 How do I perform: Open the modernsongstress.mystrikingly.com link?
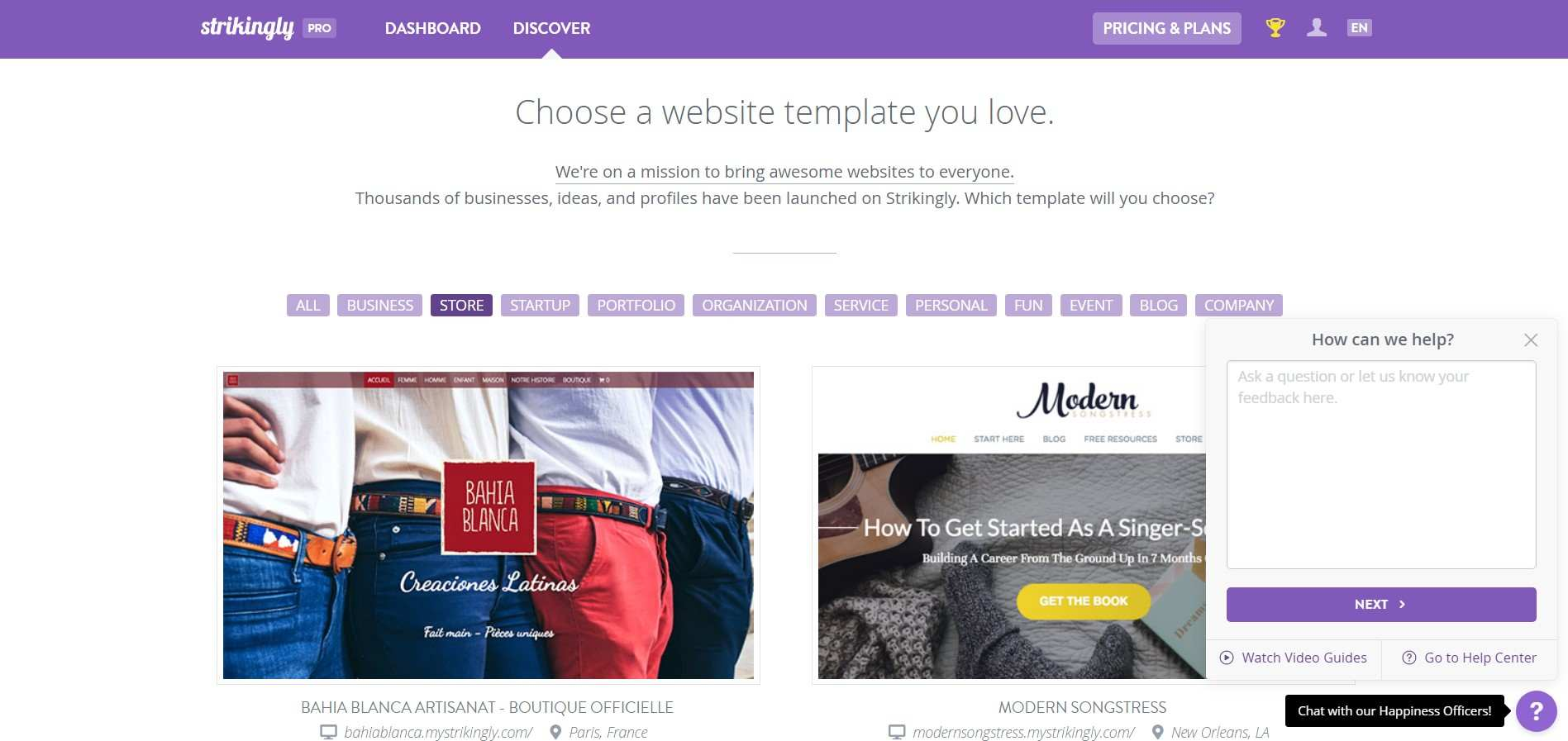(1023, 733)
